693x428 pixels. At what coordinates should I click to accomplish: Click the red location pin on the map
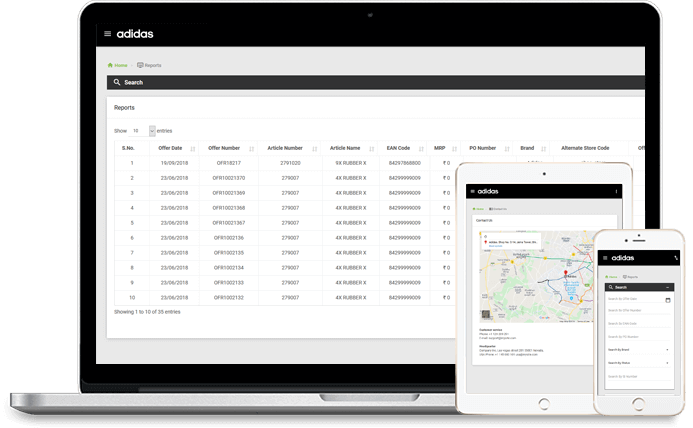565,273
